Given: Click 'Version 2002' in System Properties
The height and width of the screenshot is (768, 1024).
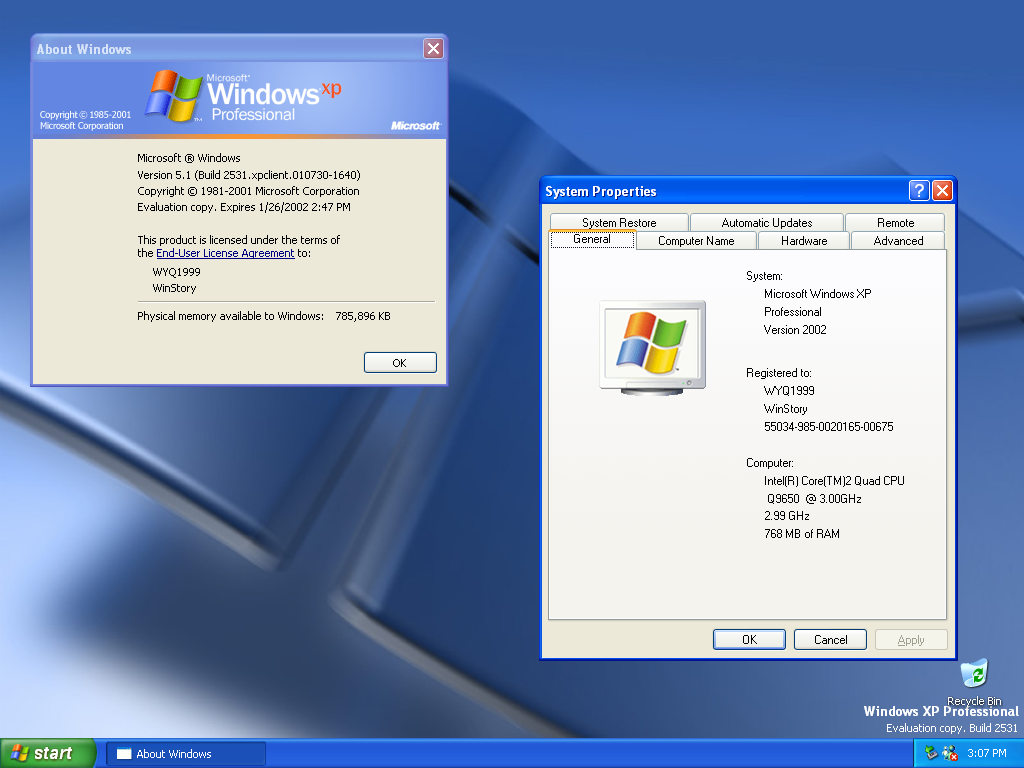Looking at the screenshot, I should [x=795, y=330].
